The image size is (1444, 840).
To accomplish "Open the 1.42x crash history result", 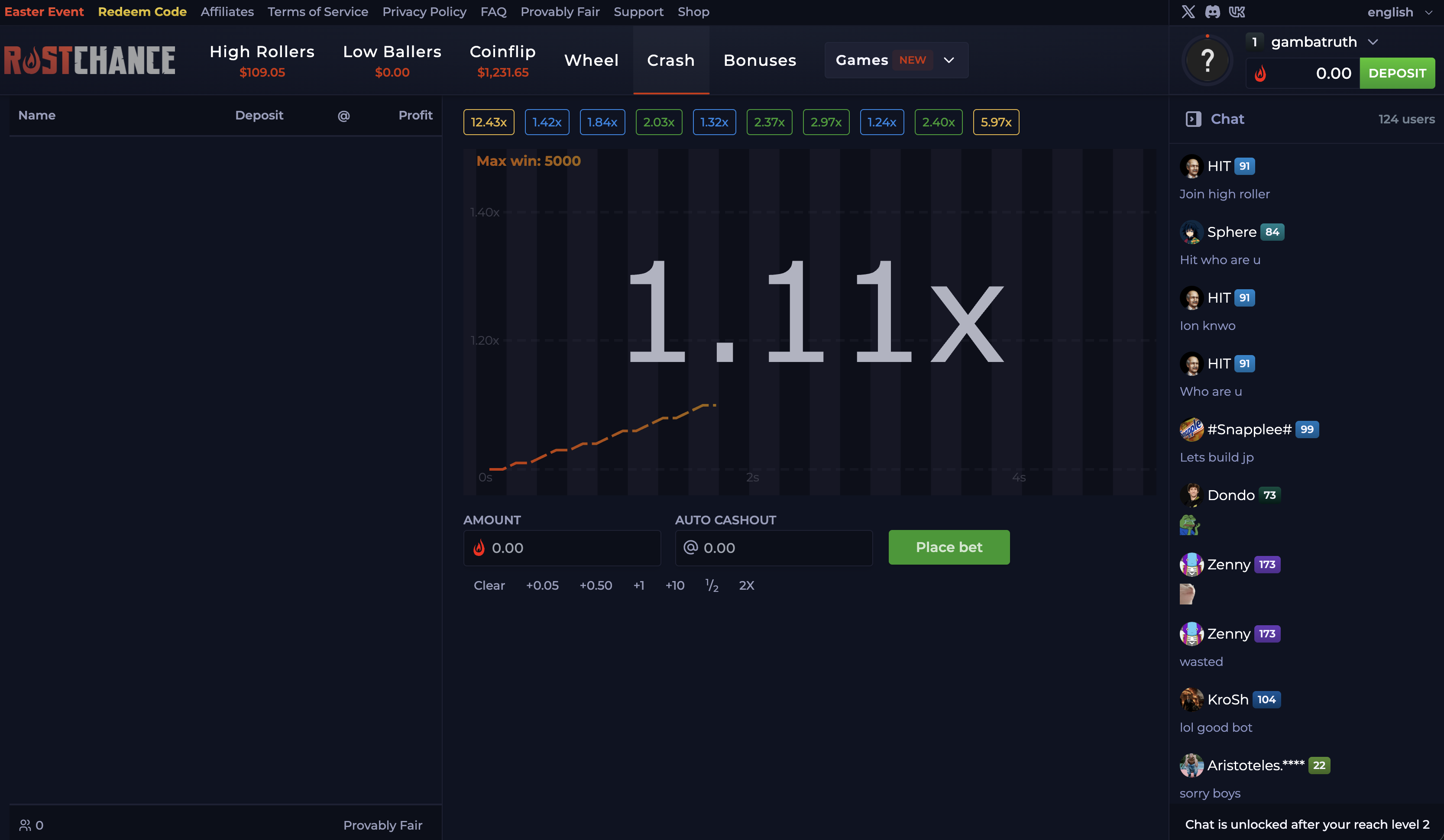I will point(547,122).
